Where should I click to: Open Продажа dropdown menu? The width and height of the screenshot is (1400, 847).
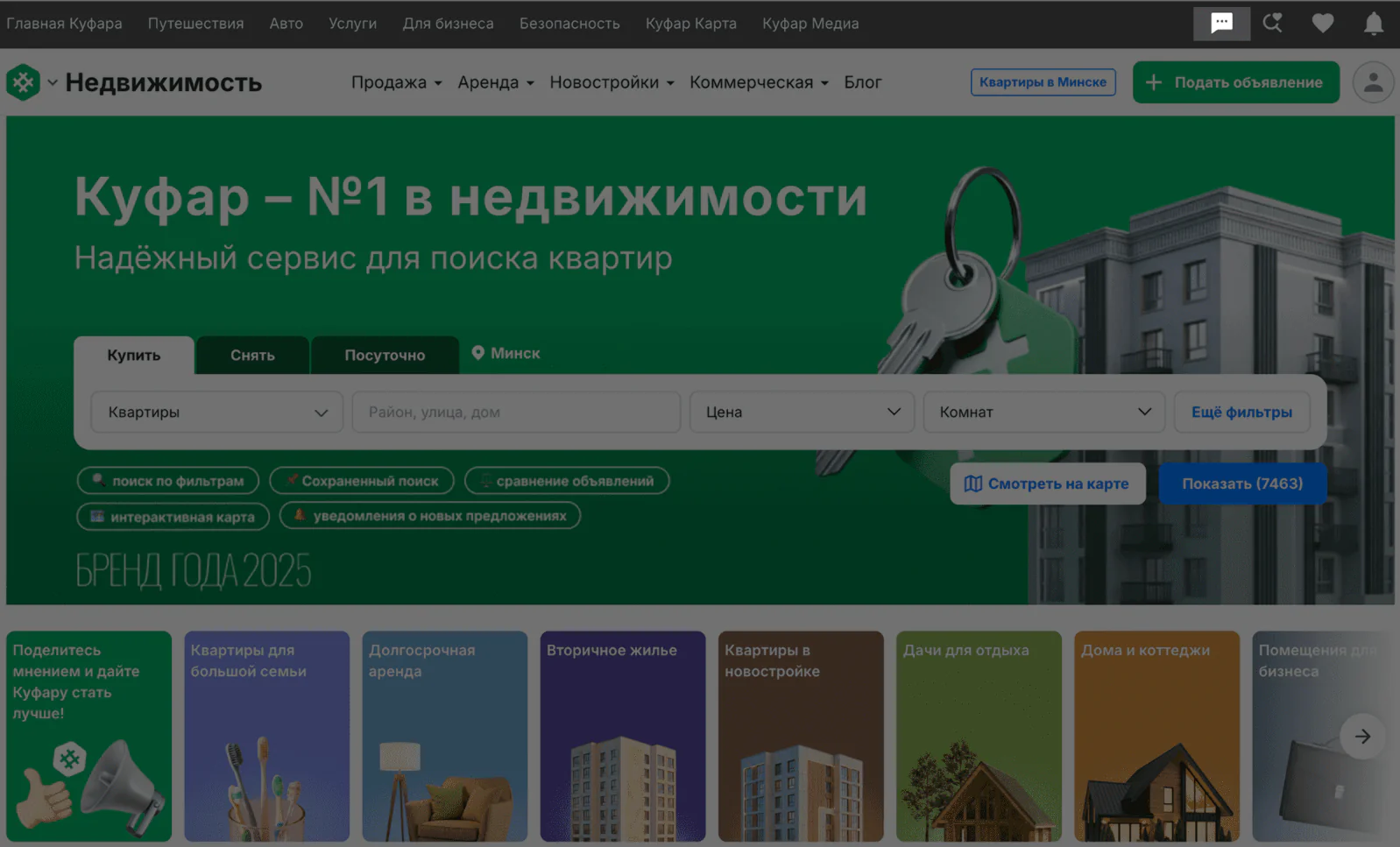[396, 82]
